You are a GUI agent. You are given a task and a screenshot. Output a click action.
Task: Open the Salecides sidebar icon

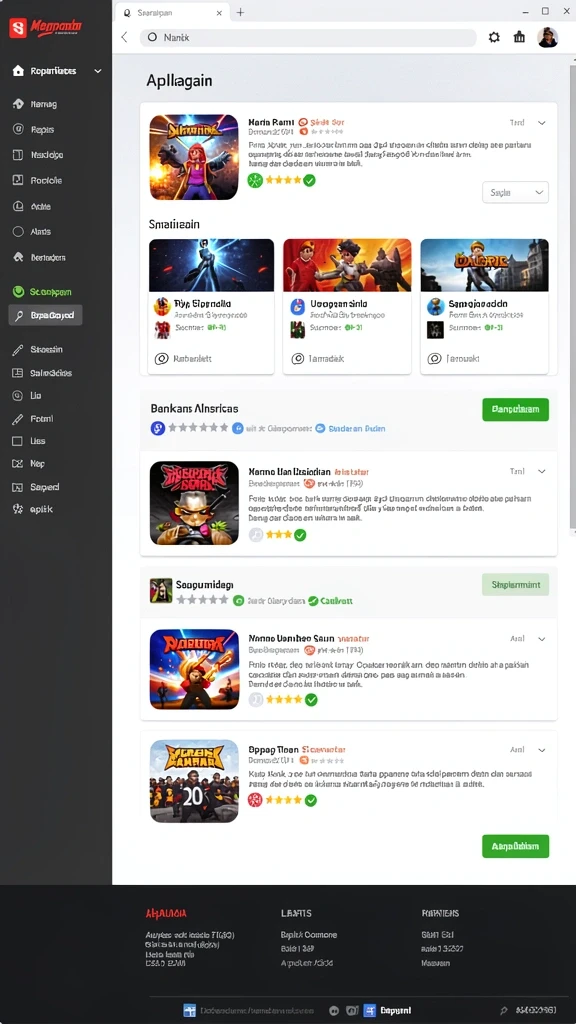pyautogui.click(x=18, y=373)
